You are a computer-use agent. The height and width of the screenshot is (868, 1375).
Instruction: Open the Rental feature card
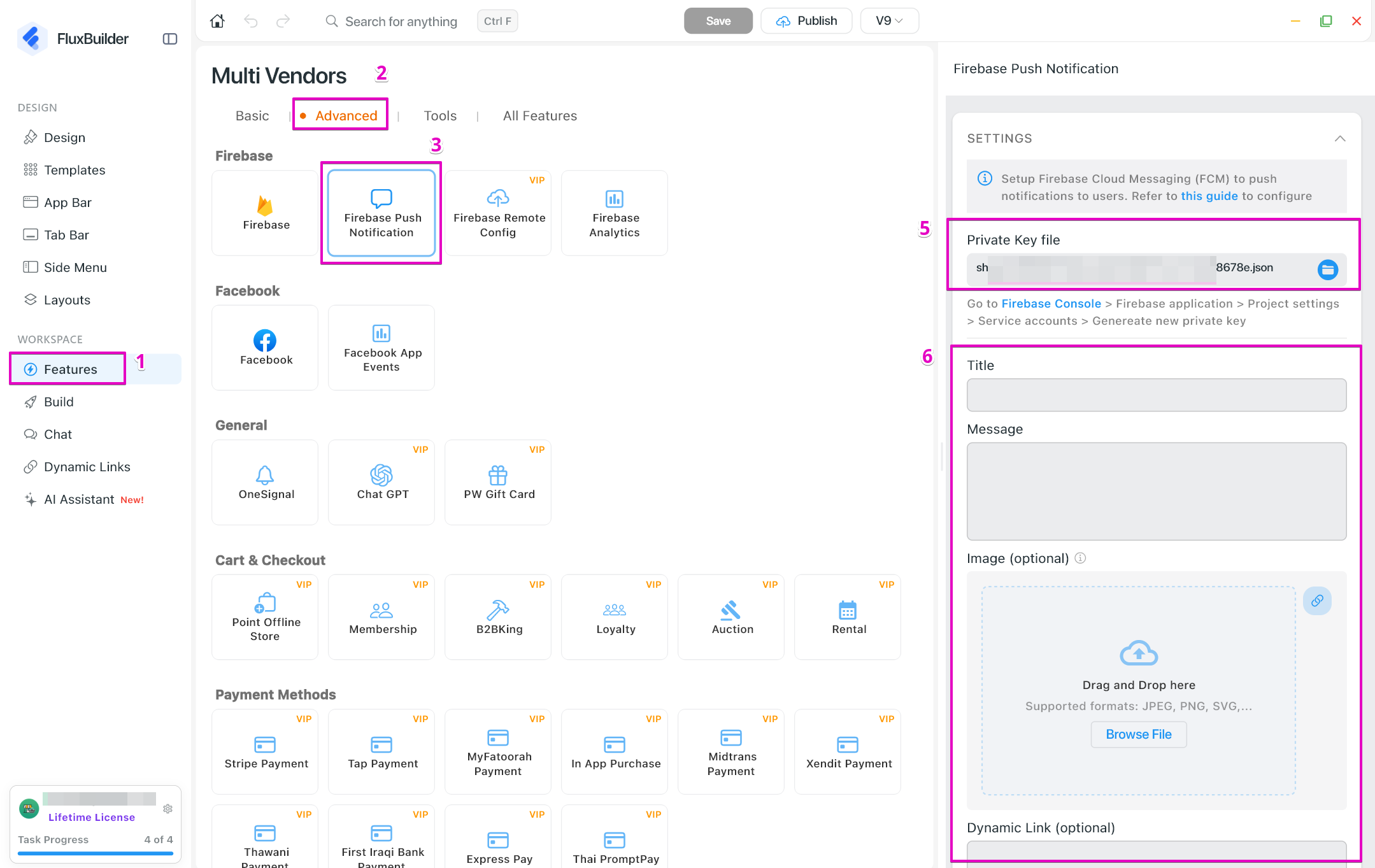point(848,617)
